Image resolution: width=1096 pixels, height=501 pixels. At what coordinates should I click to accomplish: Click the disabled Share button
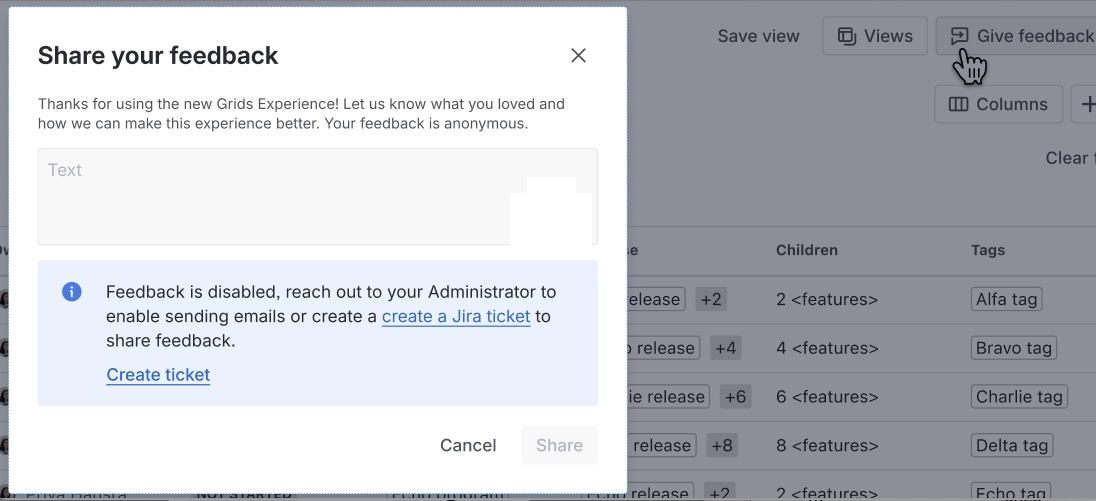[559, 445]
